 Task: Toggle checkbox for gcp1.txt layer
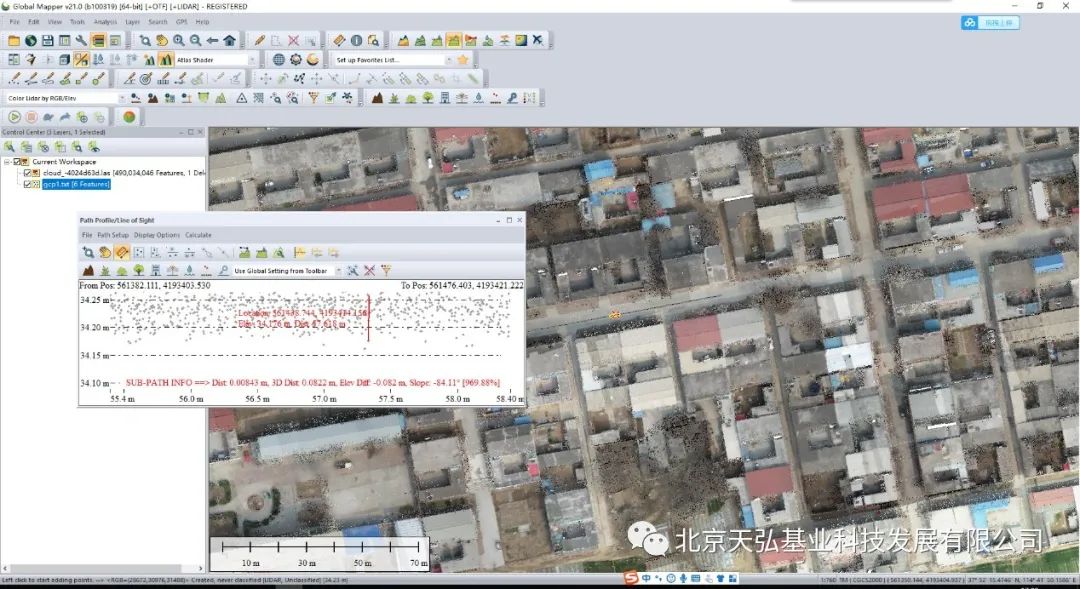(28, 184)
